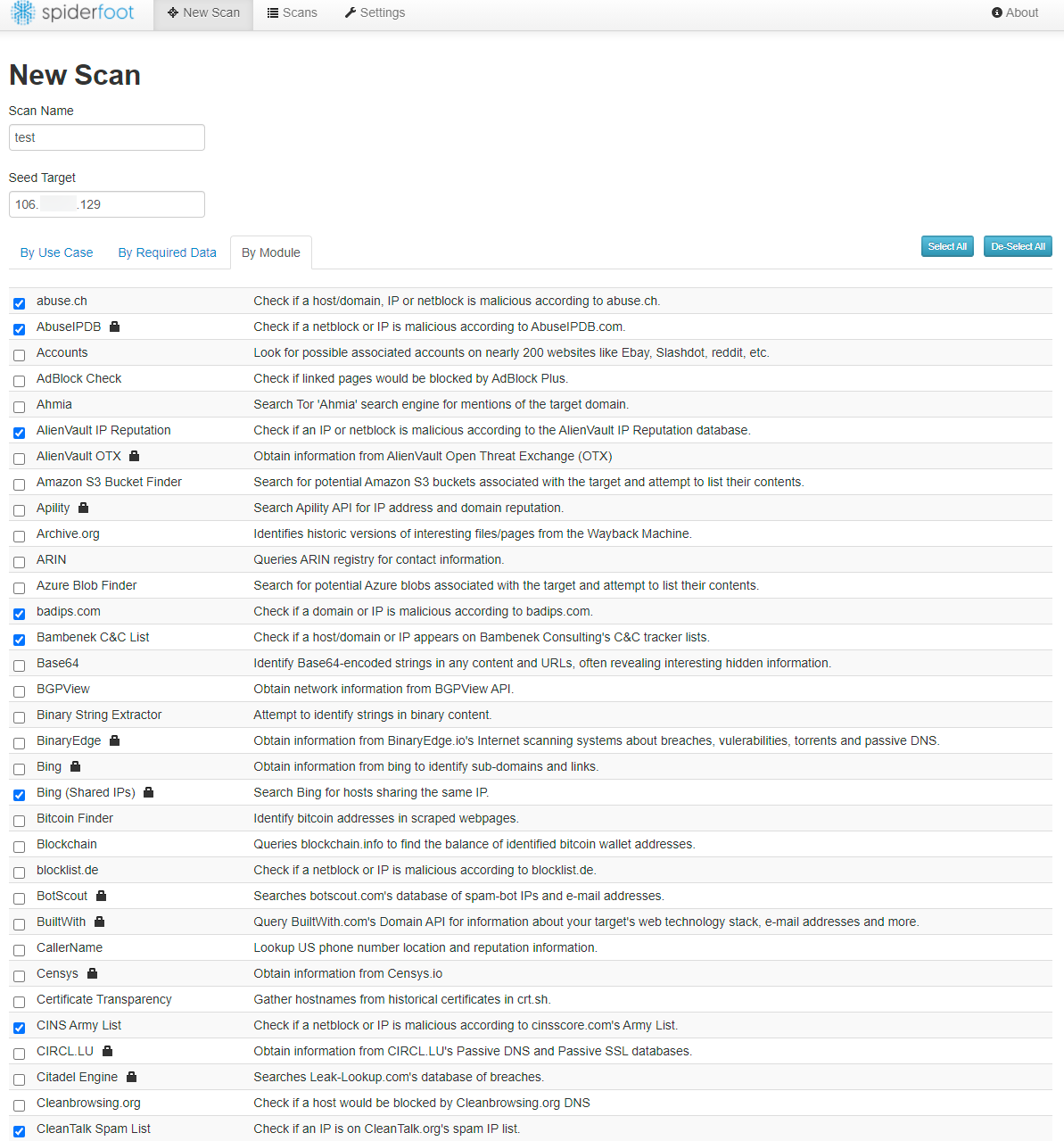Viewport: 1064px width, 1141px height.
Task: Click the Cleanbrowsing.org module name
Action: [88, 1103]
